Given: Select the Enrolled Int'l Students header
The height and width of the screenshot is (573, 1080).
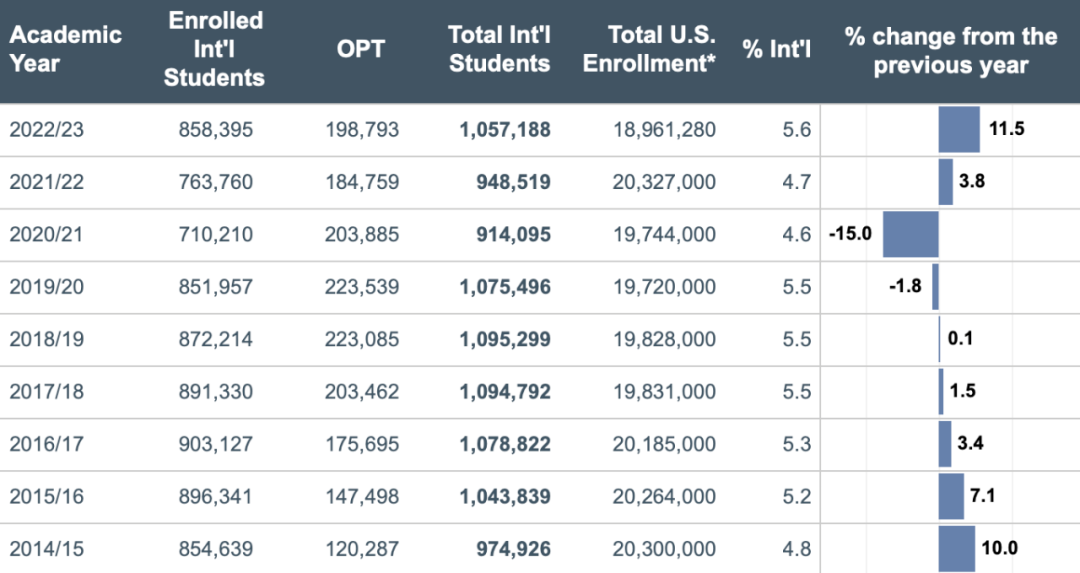Looking at the screenshot, I should tap(214, 49).
